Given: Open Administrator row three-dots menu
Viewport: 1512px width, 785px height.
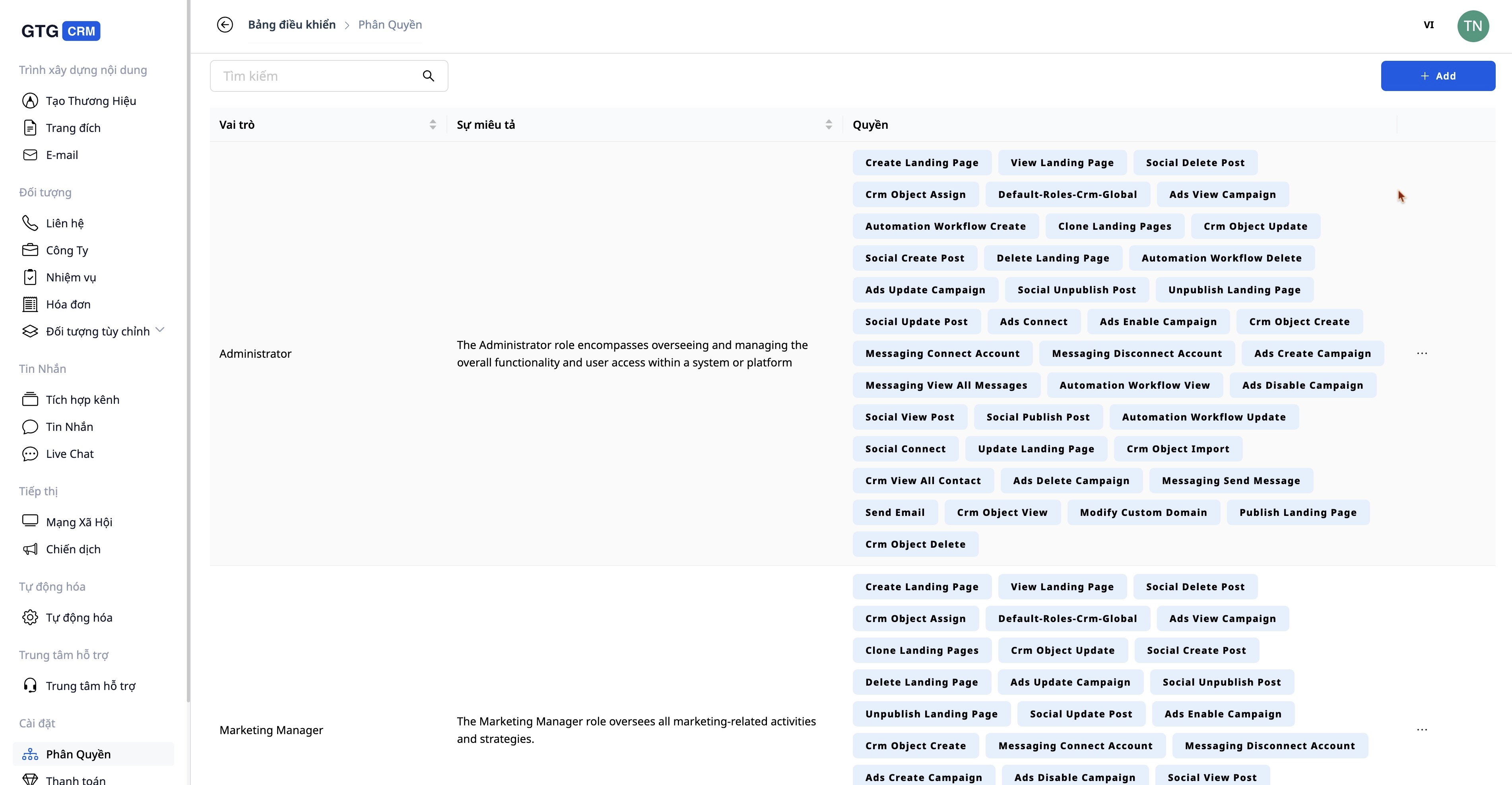Looking at the screenshot, I should coord(1422,353).
